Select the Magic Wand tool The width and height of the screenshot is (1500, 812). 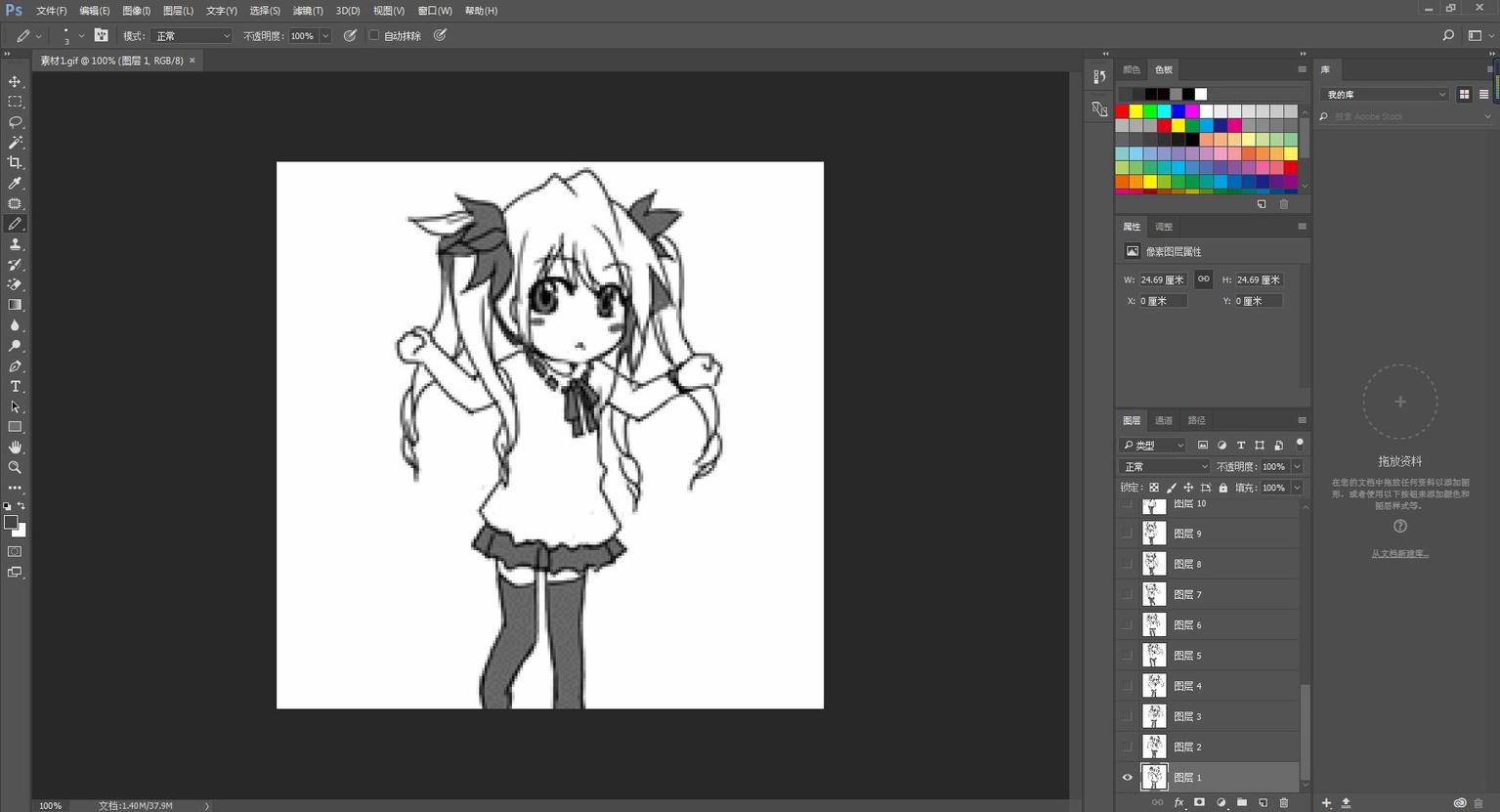coord(15,143)
